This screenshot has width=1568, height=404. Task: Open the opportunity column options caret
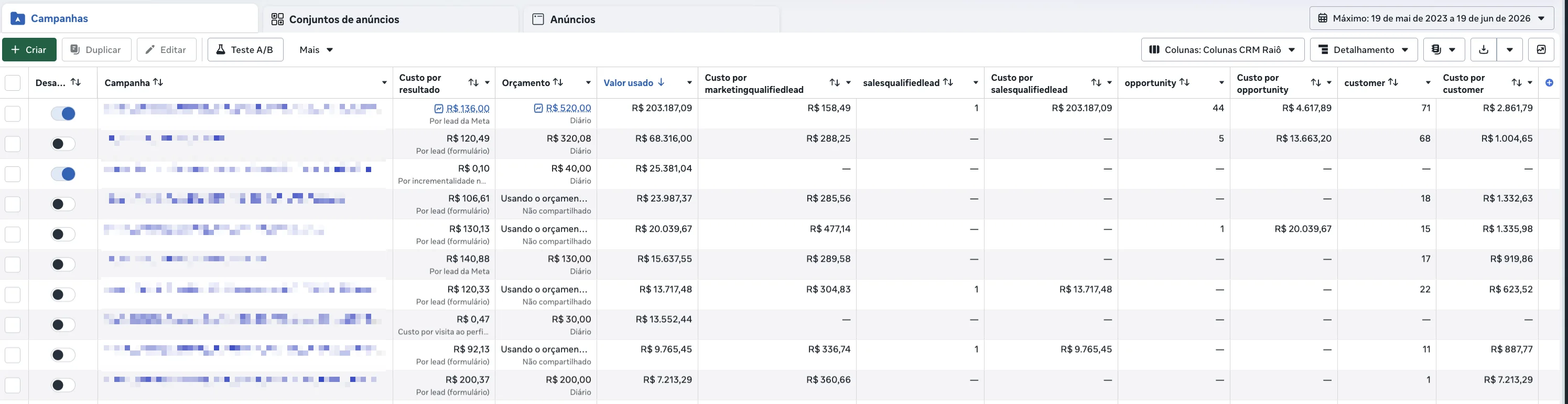1221,83
